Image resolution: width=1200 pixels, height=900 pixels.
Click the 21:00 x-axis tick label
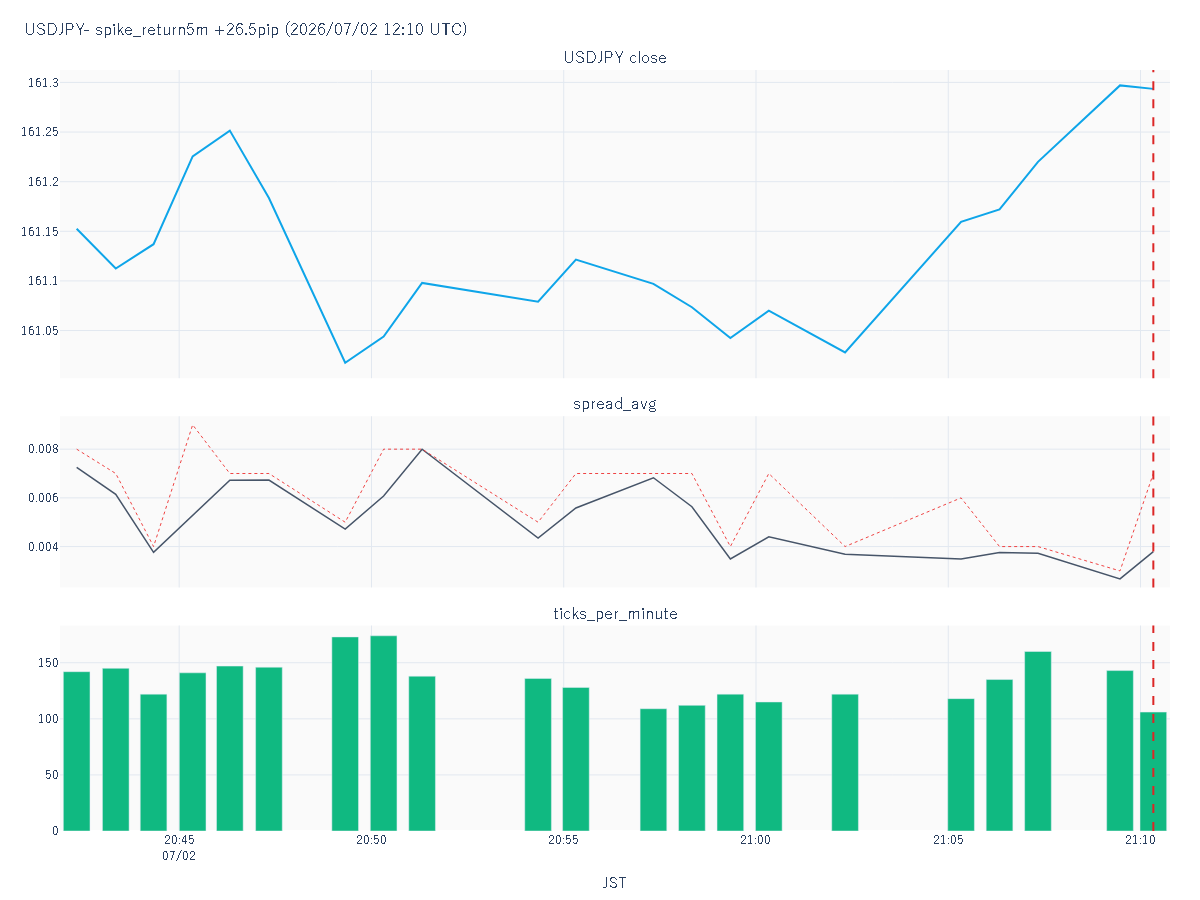pos(755,841)
